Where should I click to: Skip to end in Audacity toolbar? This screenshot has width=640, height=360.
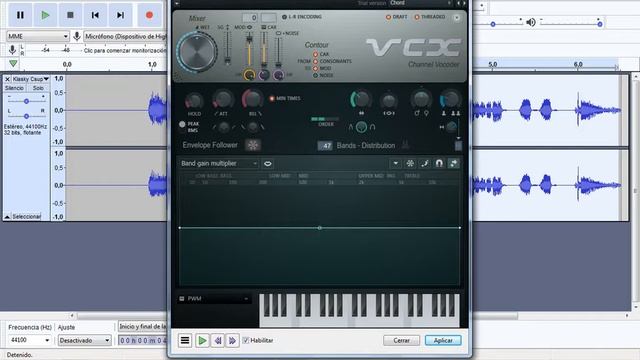click(x=120, y=15)
